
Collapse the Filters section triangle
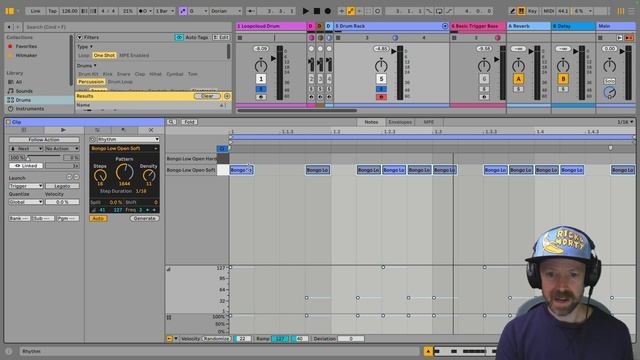tap(80, 37)
